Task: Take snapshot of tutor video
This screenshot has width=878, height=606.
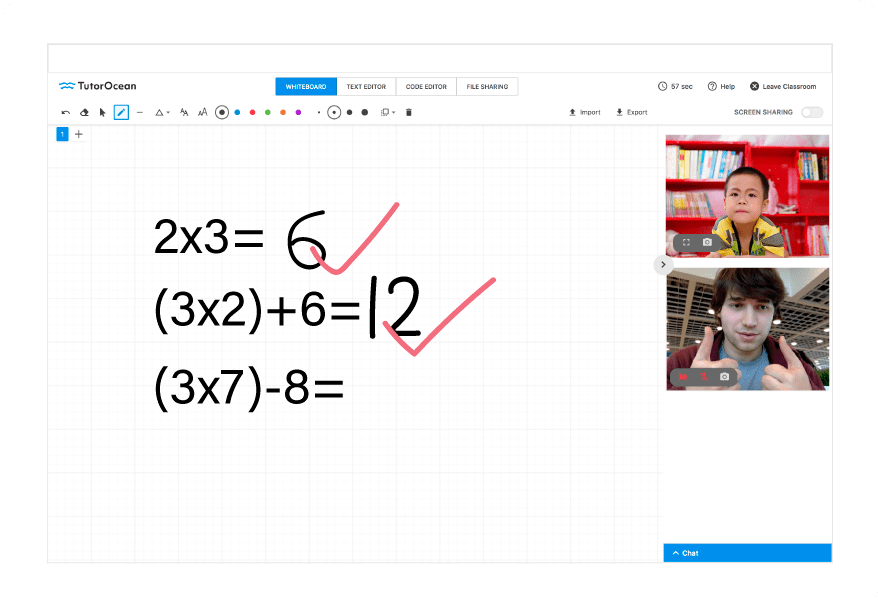Action: [725, 377]
